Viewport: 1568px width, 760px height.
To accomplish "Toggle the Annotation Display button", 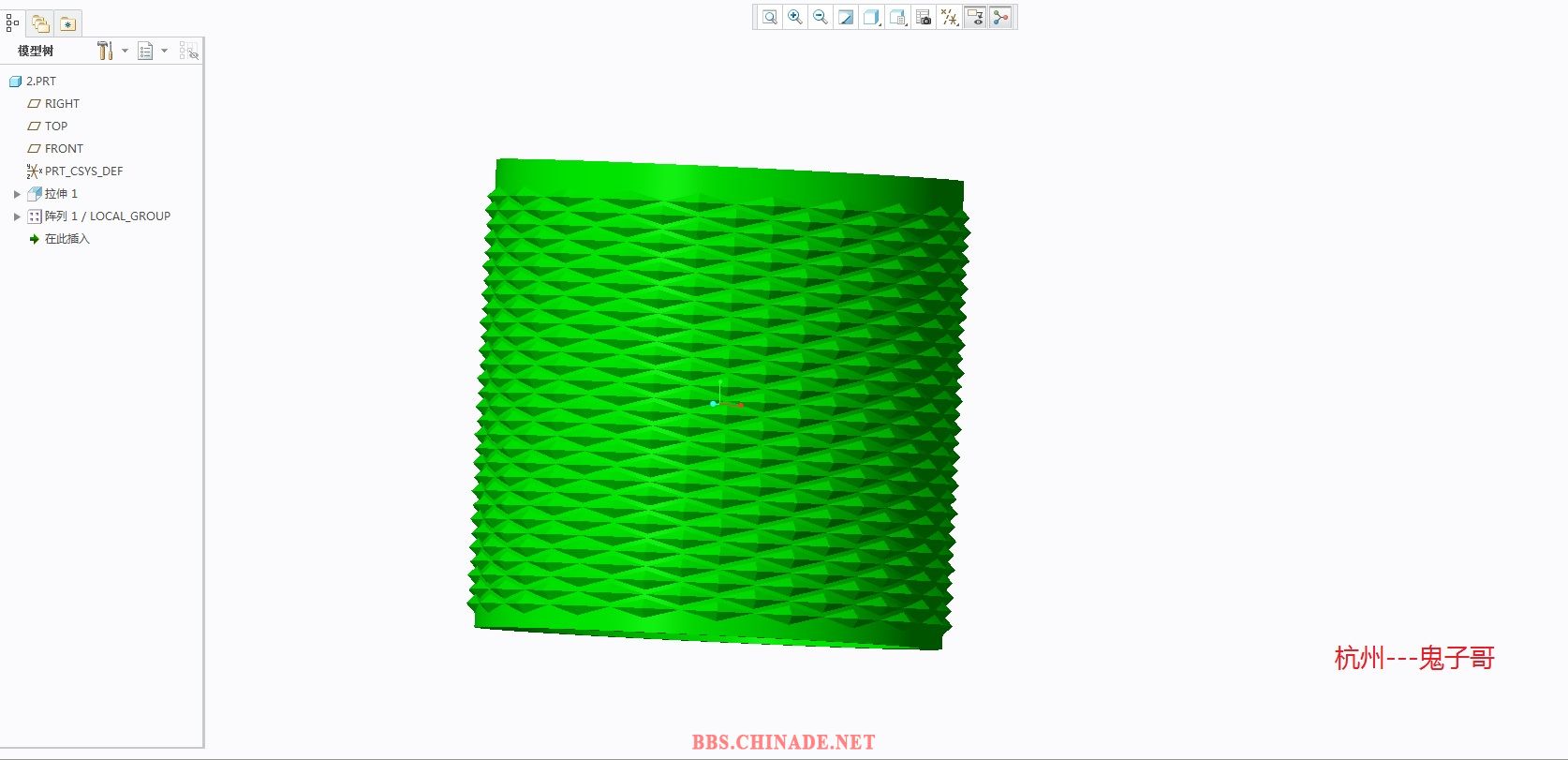I will tap(975, 17).
